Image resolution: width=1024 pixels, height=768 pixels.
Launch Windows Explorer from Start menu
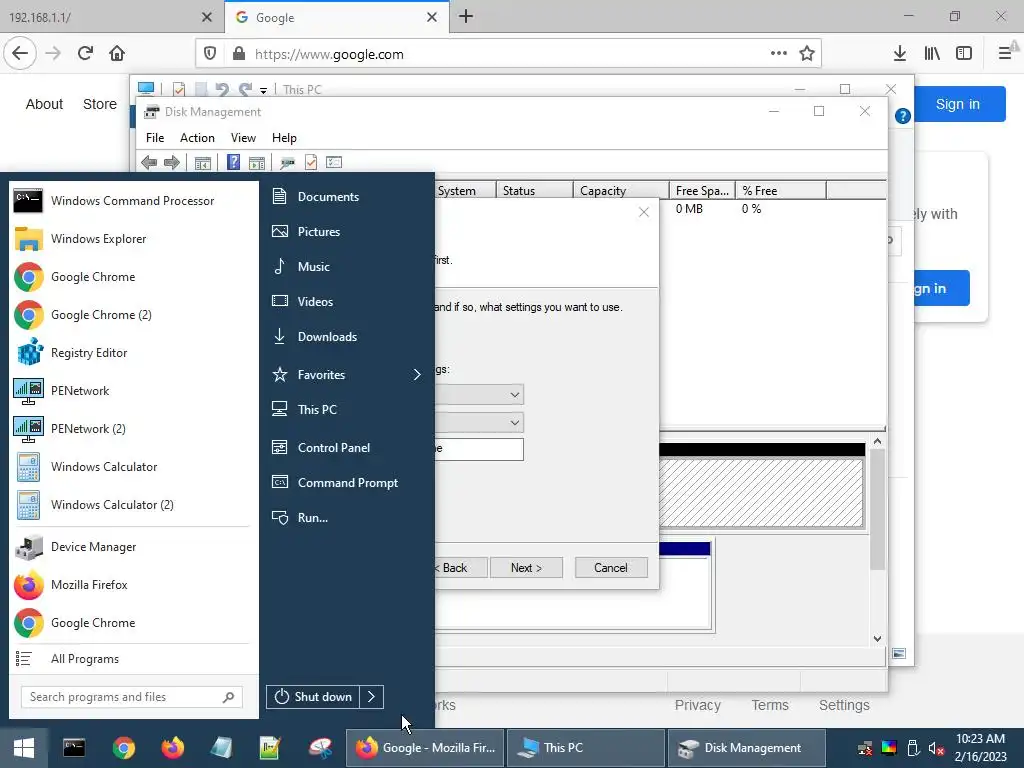[x=132, y=238]
